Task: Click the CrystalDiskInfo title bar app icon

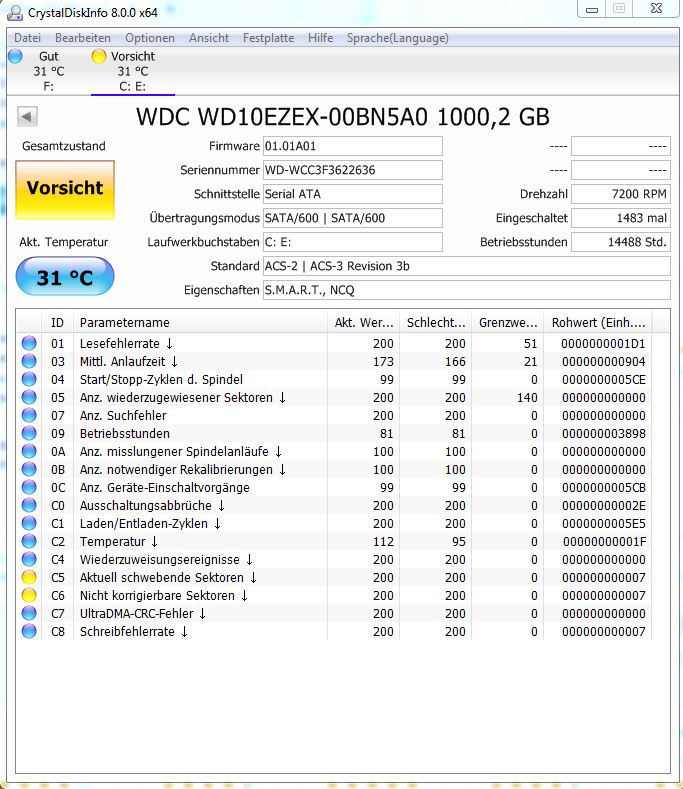Action: point(15,13)
